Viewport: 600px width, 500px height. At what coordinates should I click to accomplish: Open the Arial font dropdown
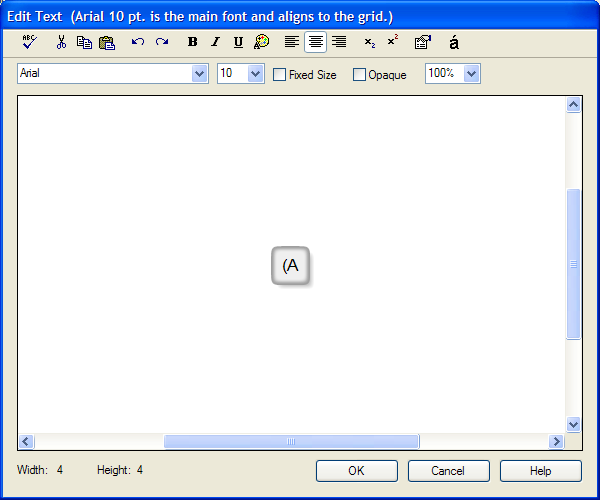pos(198,74)
